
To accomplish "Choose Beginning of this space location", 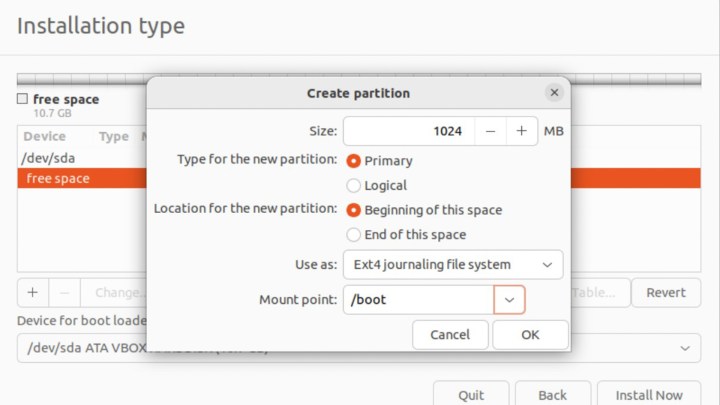I will coord(353,210).
